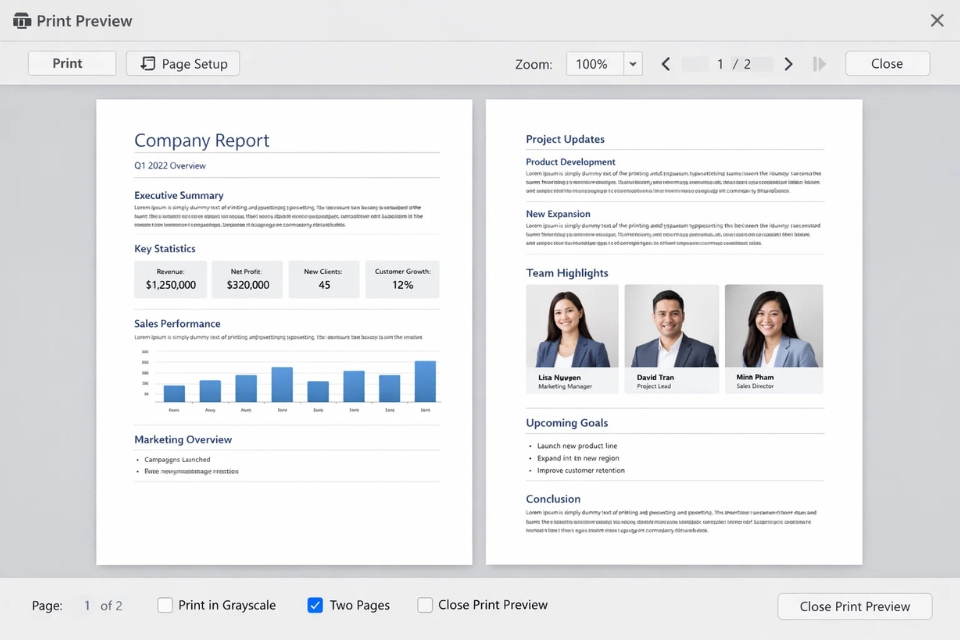Image resolution: width=960 pixels, height=640 pixels.
Task: Enable the Print in Grayscale checkbox
Action: click(x=165, y=605)
